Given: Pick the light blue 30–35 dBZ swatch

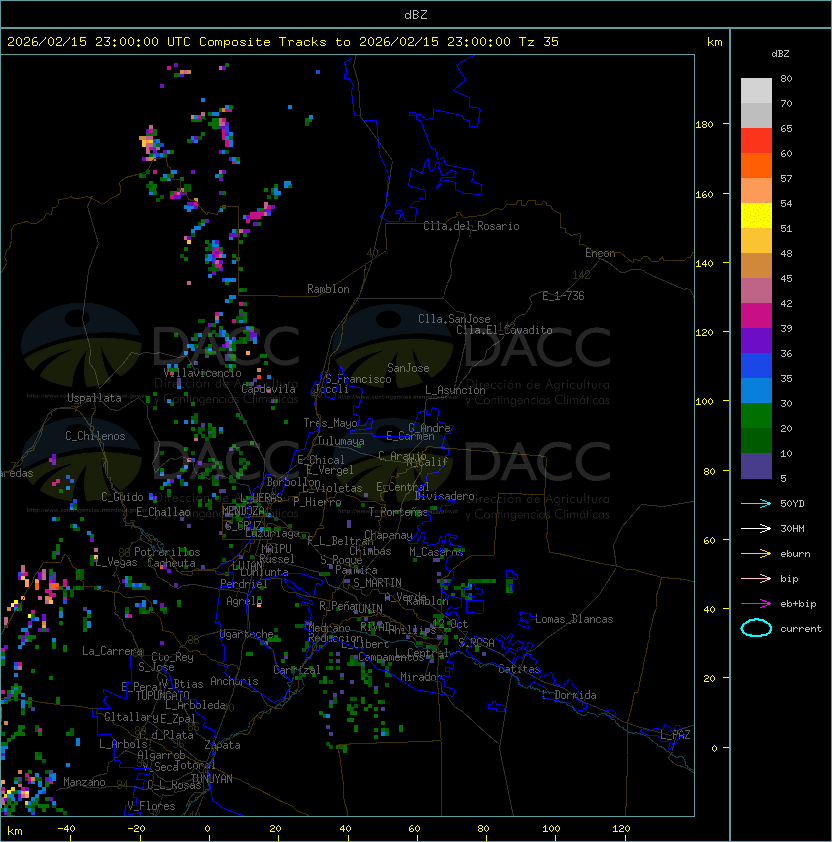Looking at the screenshot, I should [x=756, y=391].
